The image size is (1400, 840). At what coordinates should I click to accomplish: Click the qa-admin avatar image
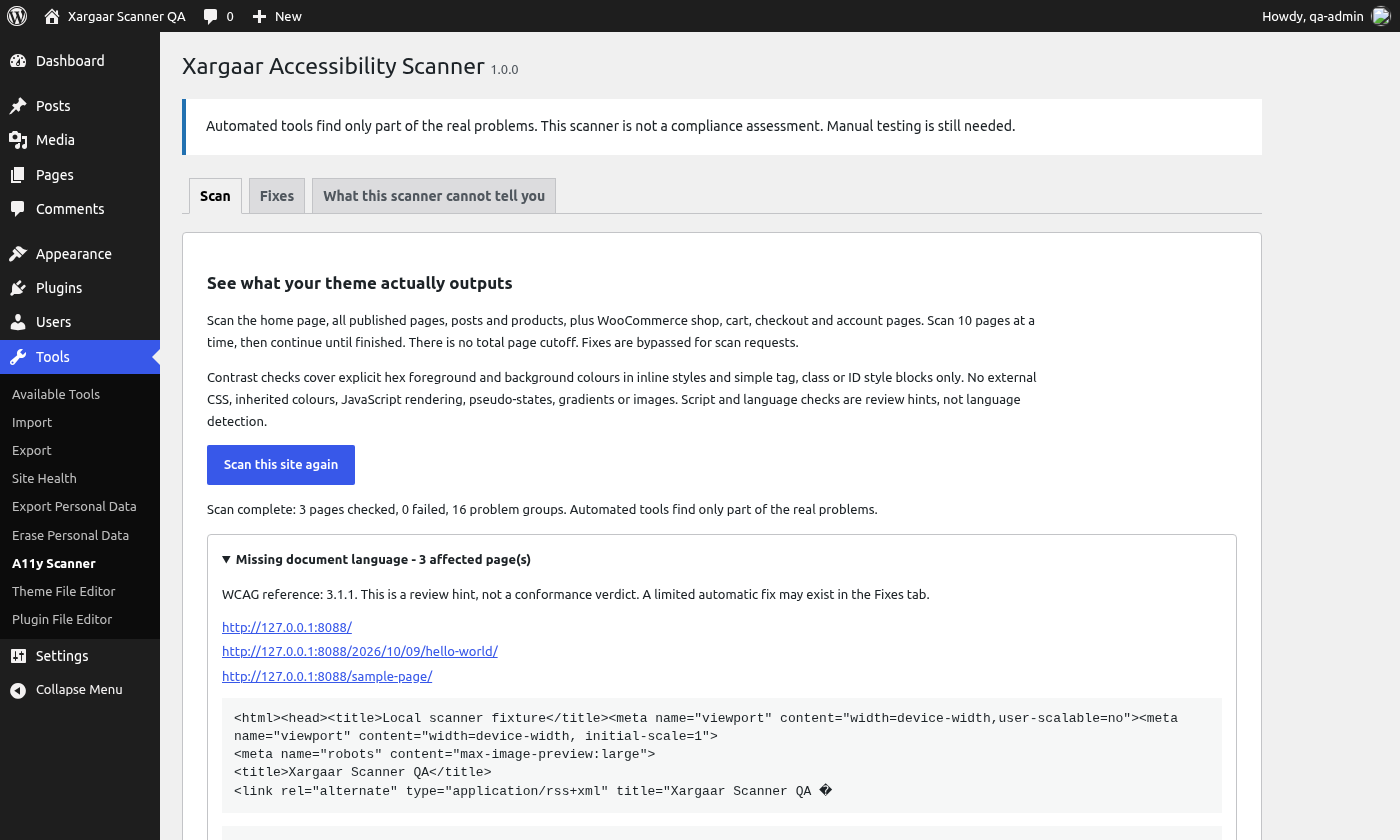pos(1380,16)
